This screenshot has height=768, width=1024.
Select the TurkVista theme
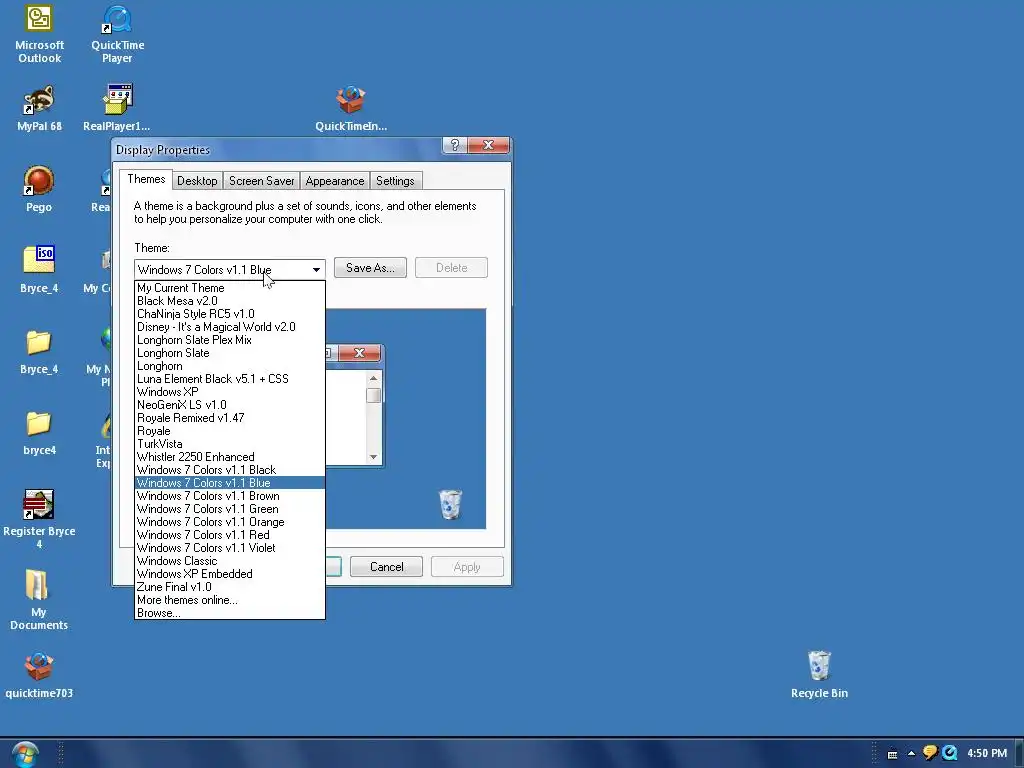(230, 444)
